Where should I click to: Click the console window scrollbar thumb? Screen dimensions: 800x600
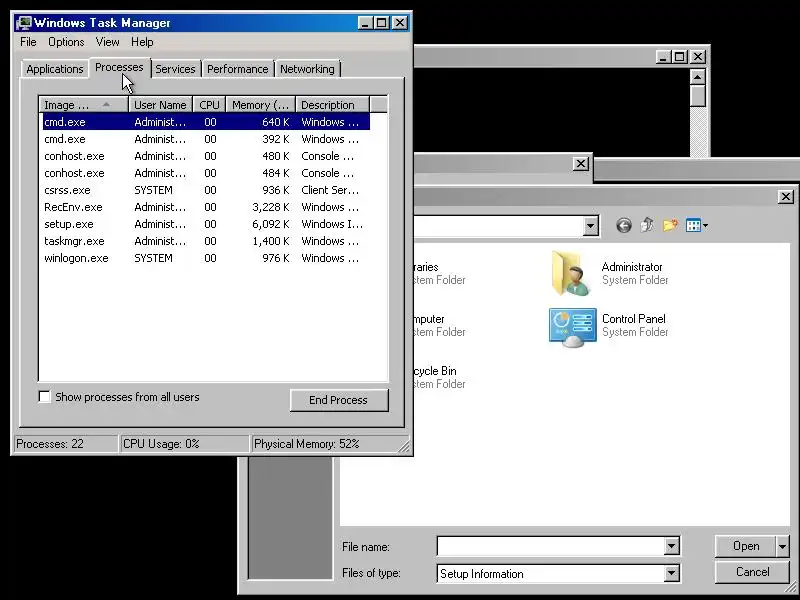[697, 96]
